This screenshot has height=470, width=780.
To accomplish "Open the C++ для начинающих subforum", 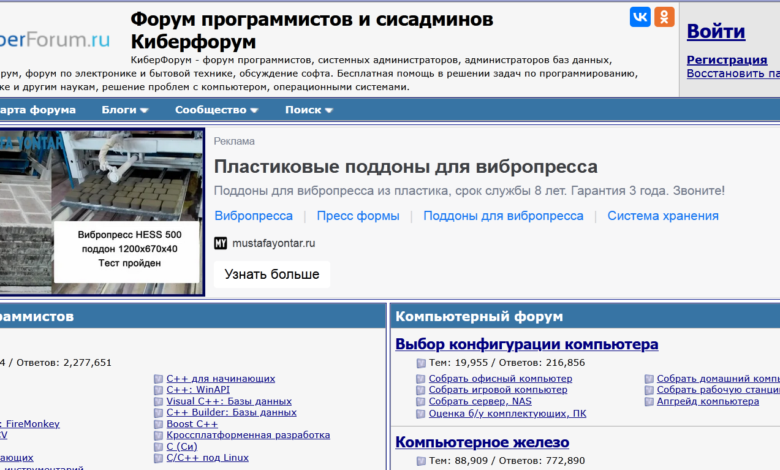I will coord(221,379).
